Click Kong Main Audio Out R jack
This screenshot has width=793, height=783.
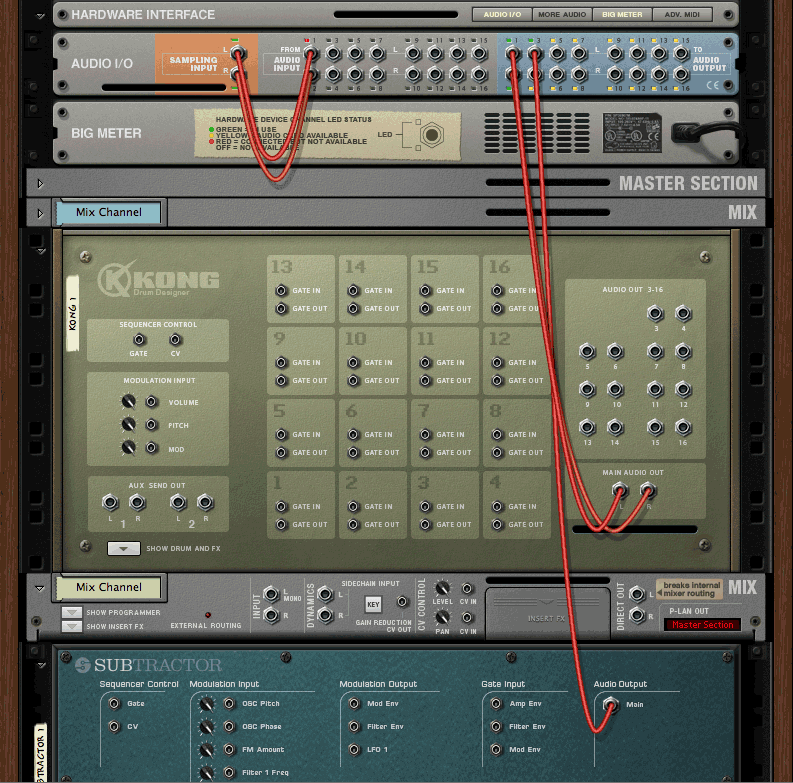(648, 490)
